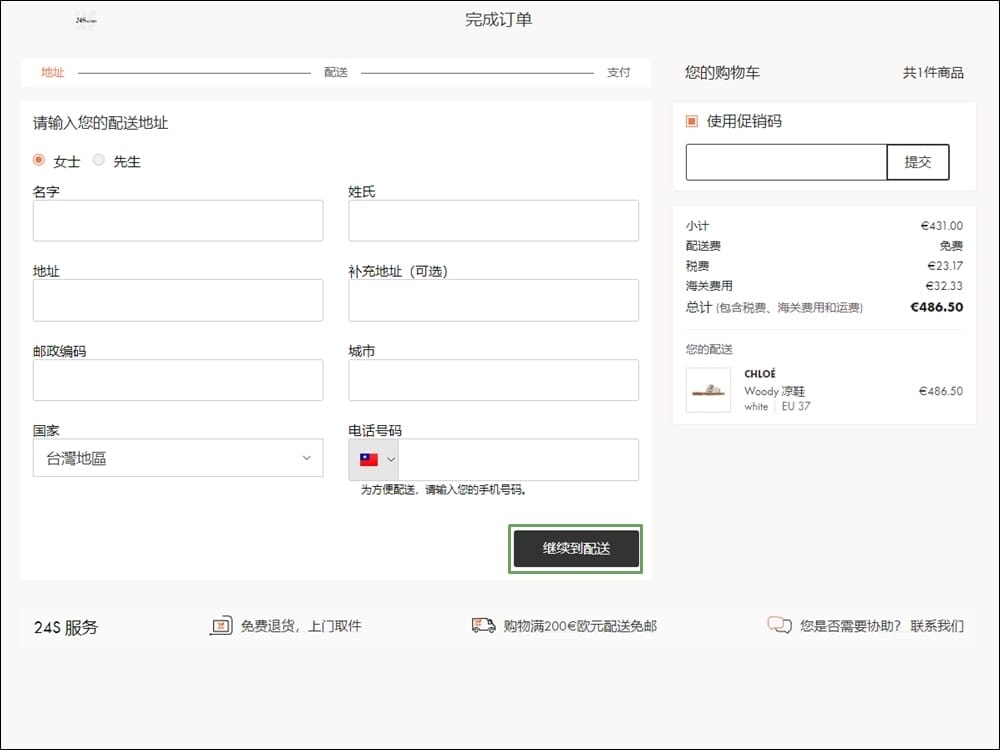Image resolution: width=1000 pixels, height=750 pixels.
Task: Click the total amount €486.50 in bold
Action: [x=936, y=307]
